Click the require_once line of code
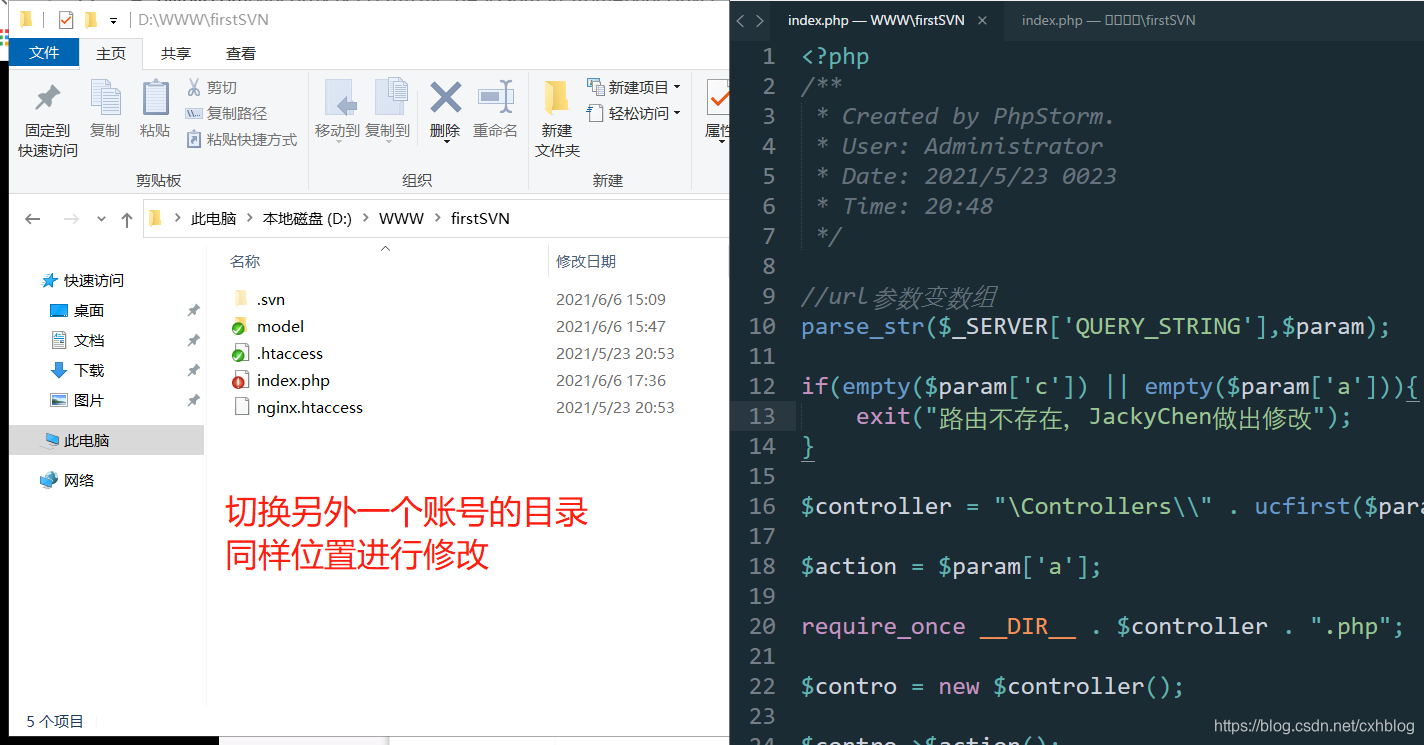The height and width of the screenshot is (745, 1424). (1103, 626)
